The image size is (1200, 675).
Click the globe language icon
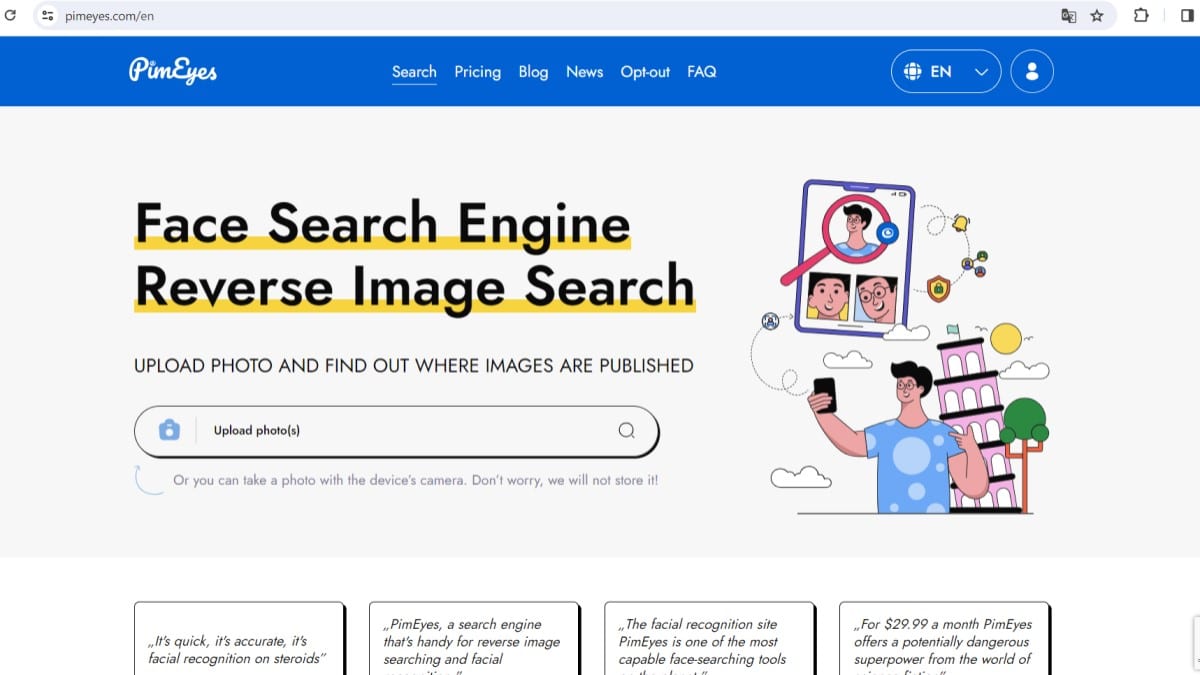pyautogui.click(x=912, y=72)
